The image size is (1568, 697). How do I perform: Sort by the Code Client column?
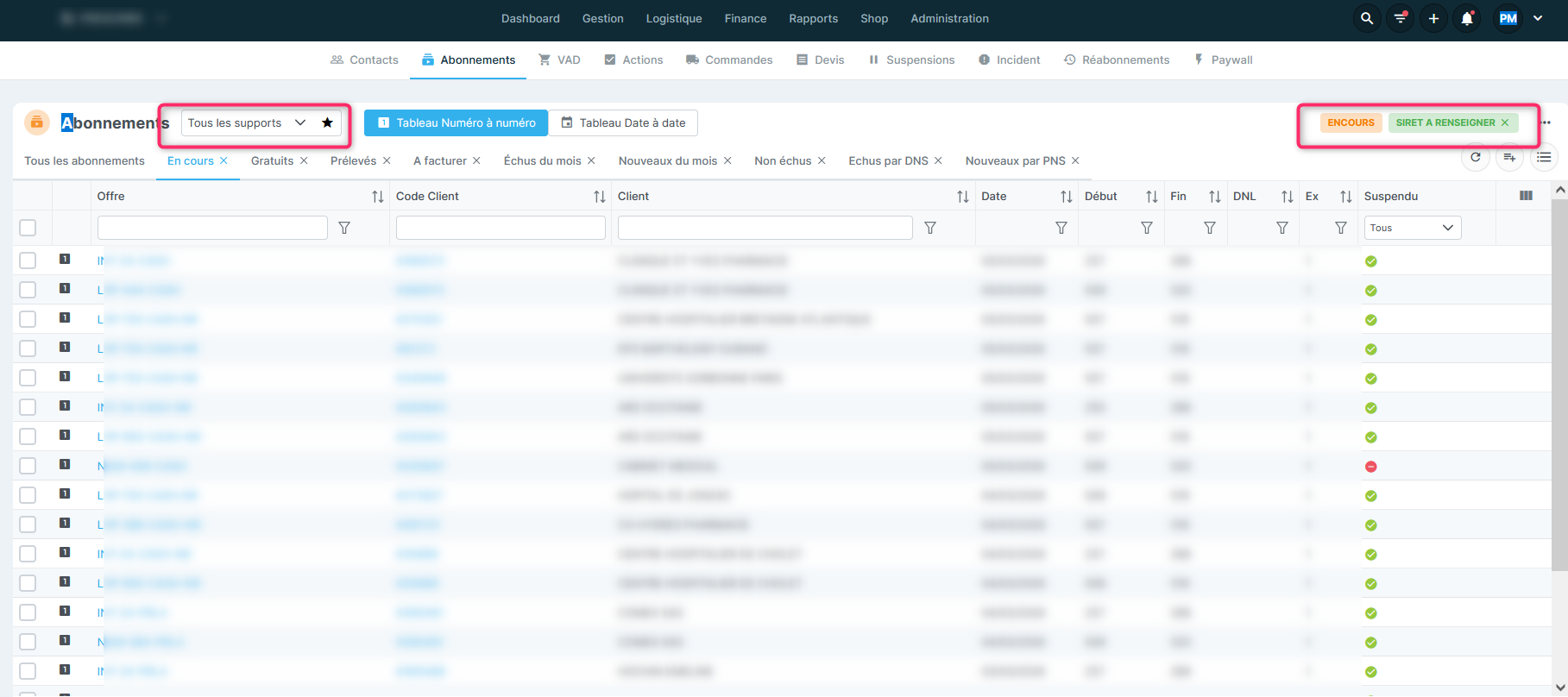tap(600, 197)
